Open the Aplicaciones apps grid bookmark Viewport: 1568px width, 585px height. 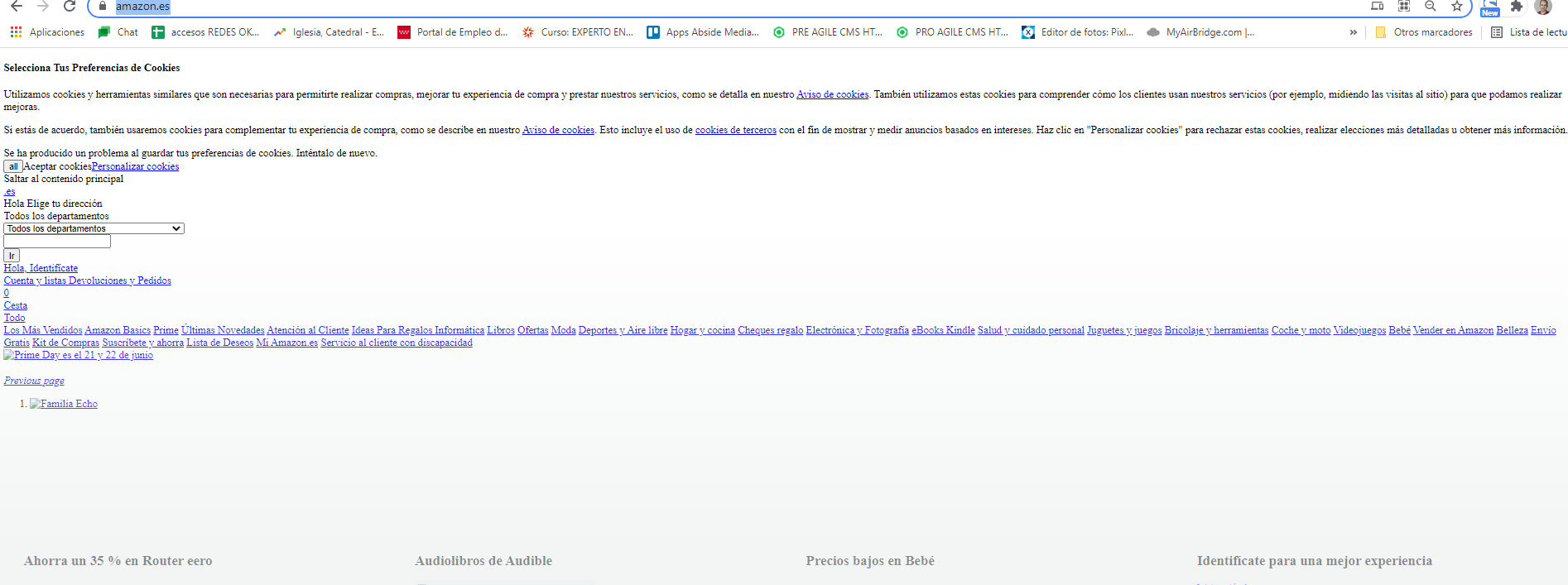tap(47, 32)
